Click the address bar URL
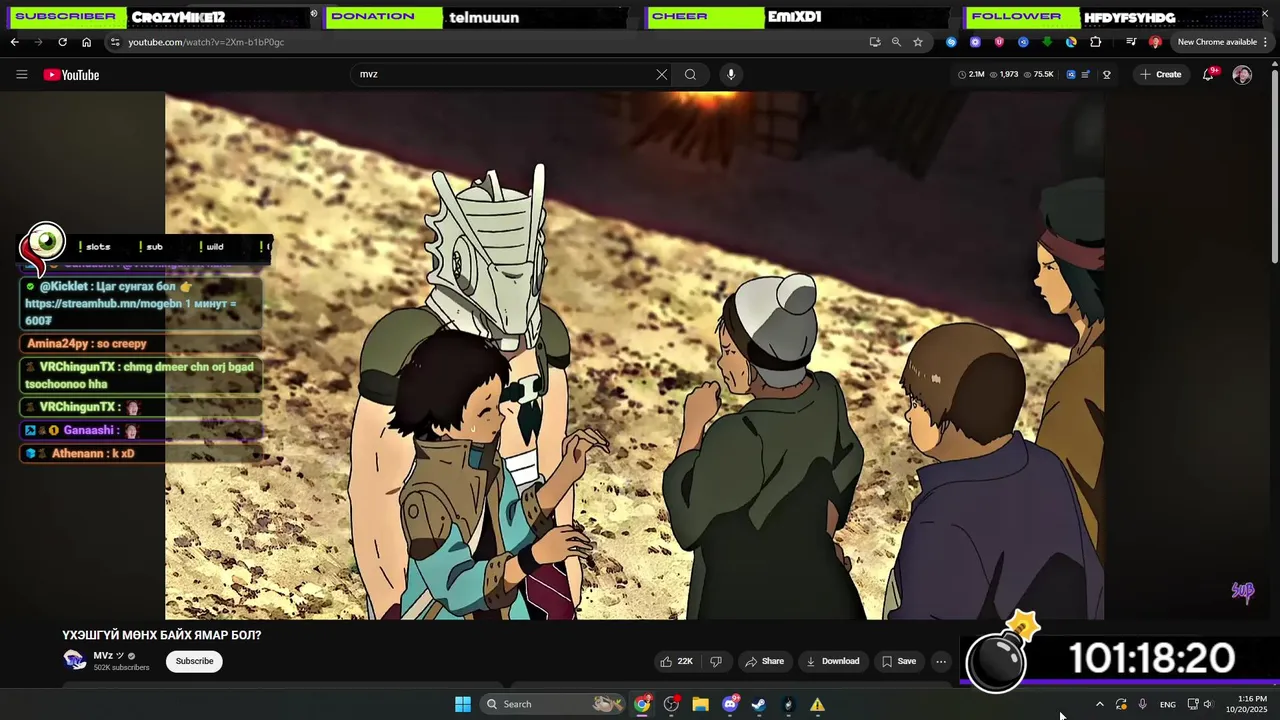Image resolution: width=1280 pixels, height=720 pixels. [x=206, y=42]
